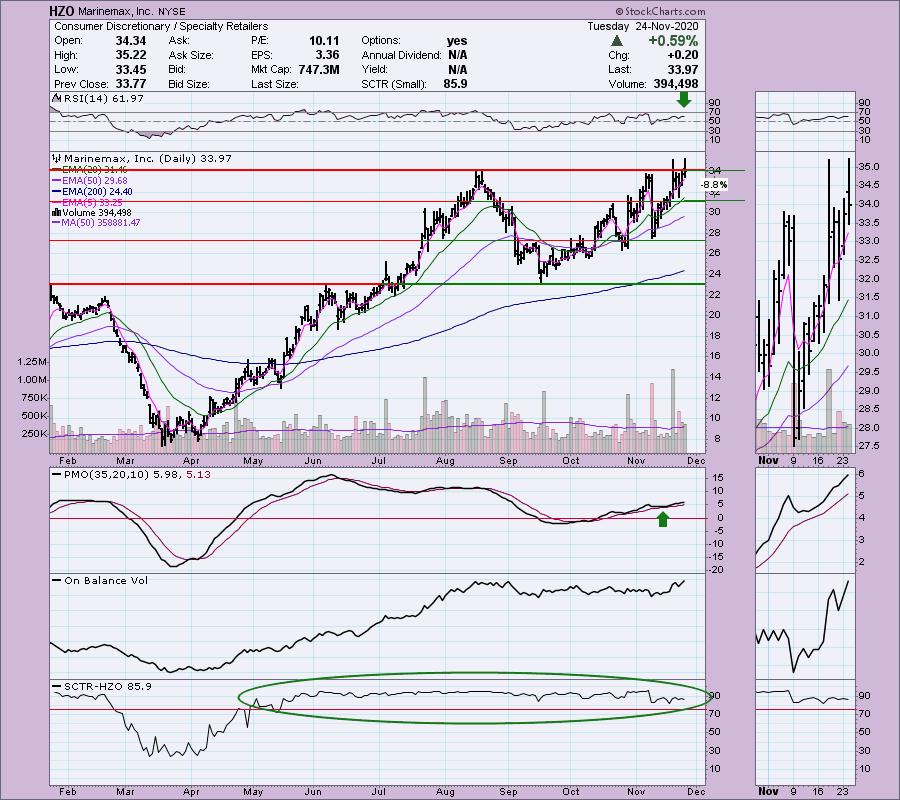Select the Prev Close value 33.77
The image size is (900, 800).
tap(131, 84)
